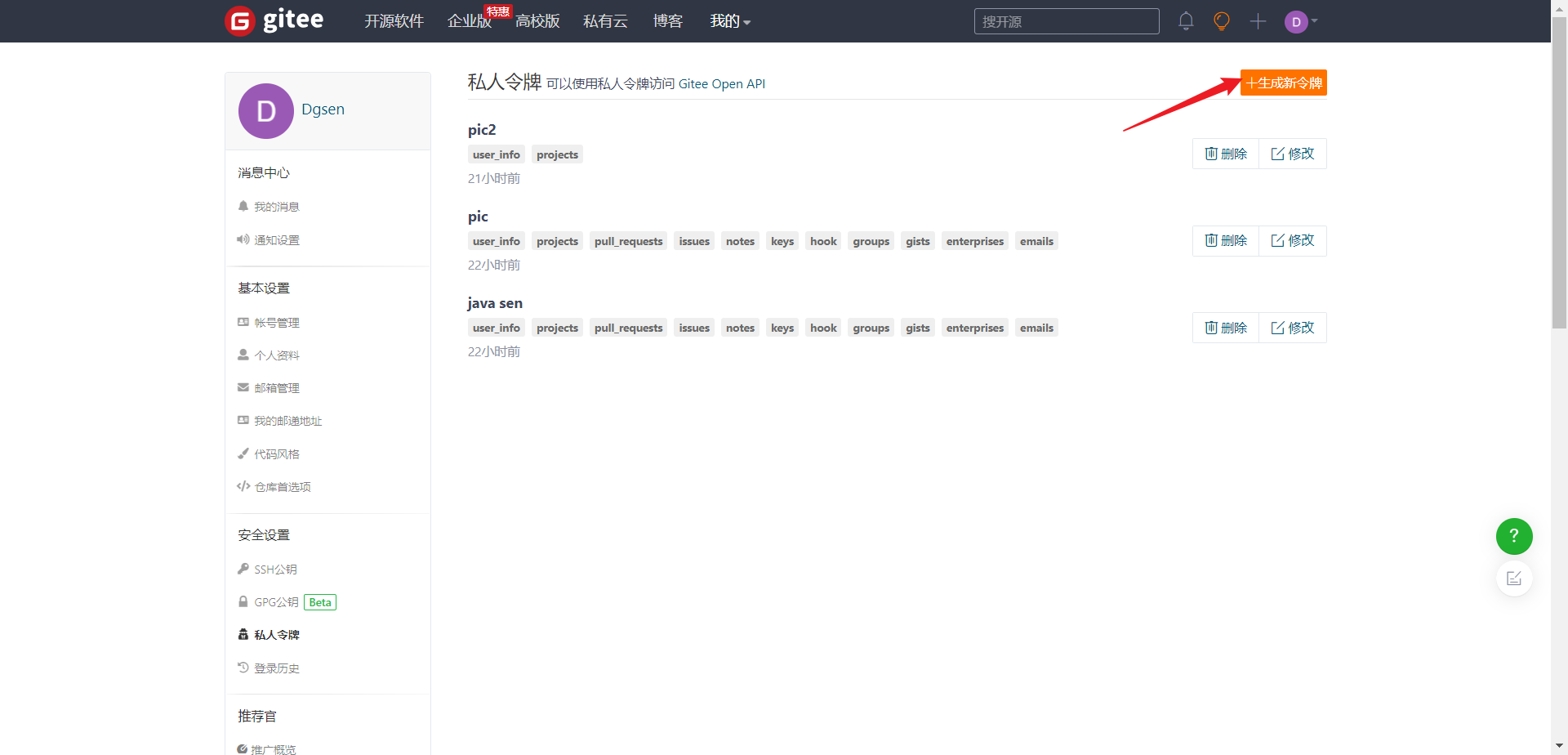Click 删除 next to the pic2 token
The width and height of the screenshot is (1568, 755).
pos(1225,153)
